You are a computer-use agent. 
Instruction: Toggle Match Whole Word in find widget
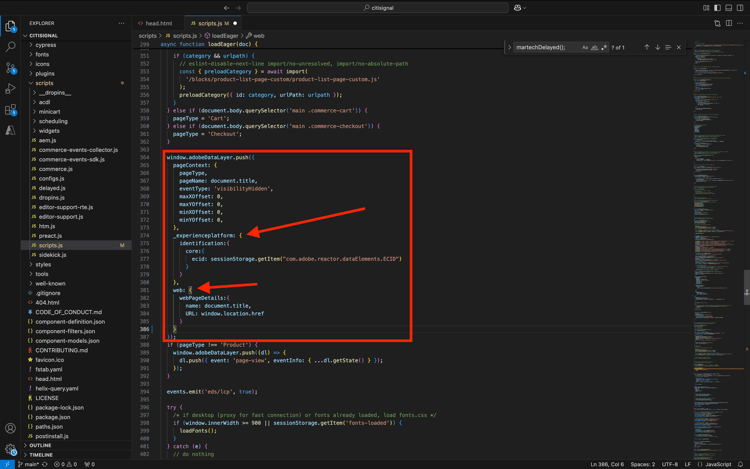pyautogui.click(x=594, y=47)
